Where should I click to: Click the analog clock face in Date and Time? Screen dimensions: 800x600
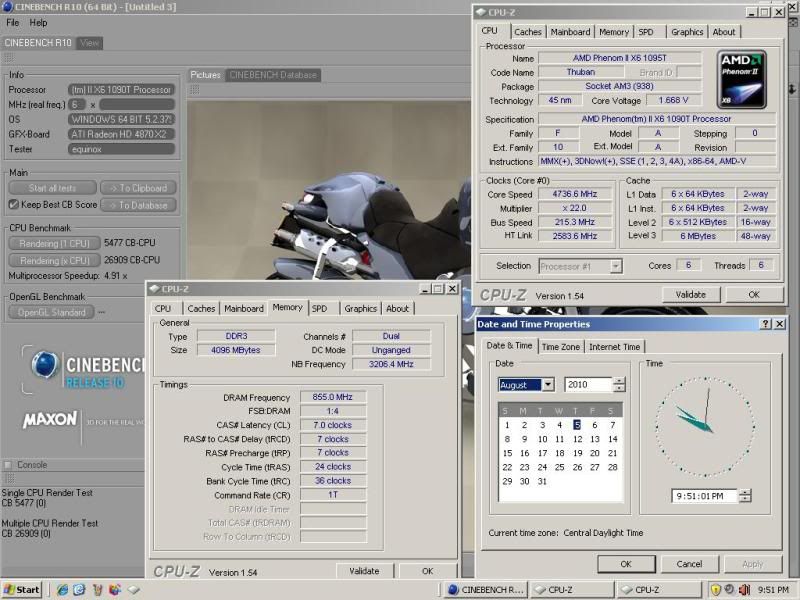pyautogui.click(x=705, y=427)
